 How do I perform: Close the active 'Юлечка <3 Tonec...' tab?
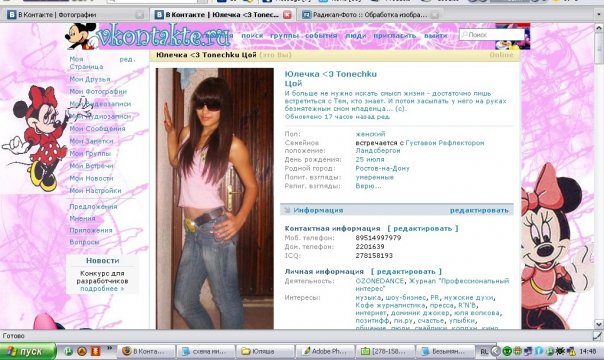tap(287, 15)
